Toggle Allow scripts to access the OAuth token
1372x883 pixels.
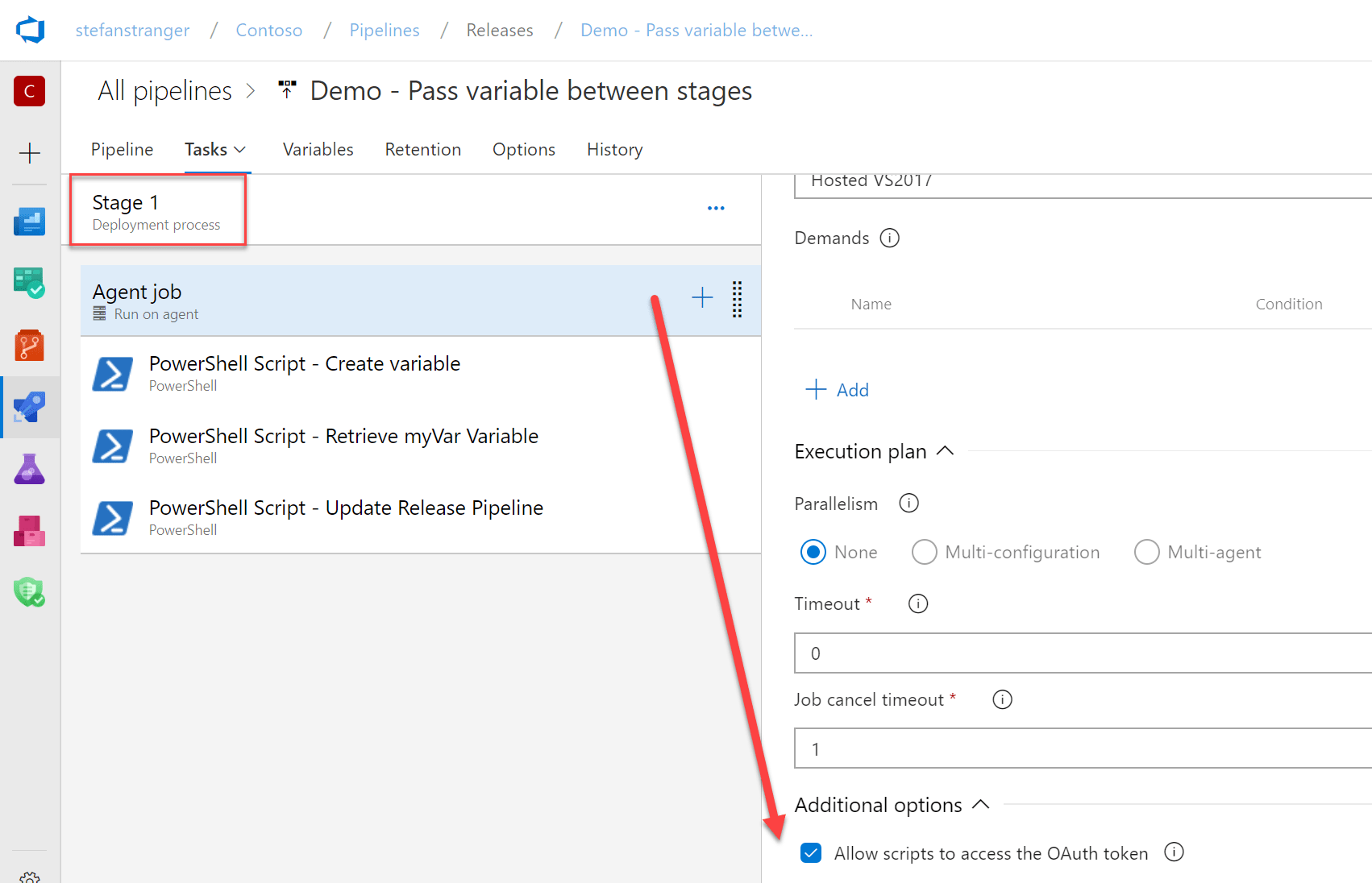point(810,852)
